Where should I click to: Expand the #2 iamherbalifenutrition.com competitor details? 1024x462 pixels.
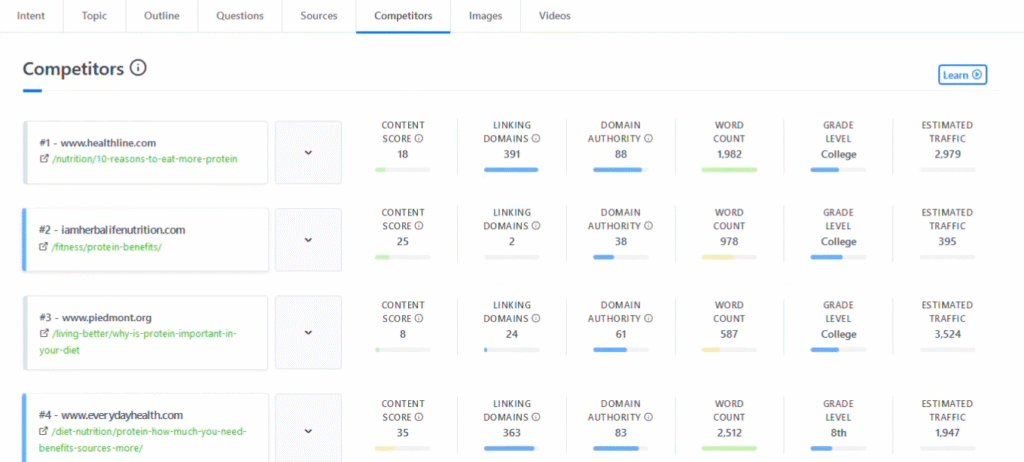[308, 240]
